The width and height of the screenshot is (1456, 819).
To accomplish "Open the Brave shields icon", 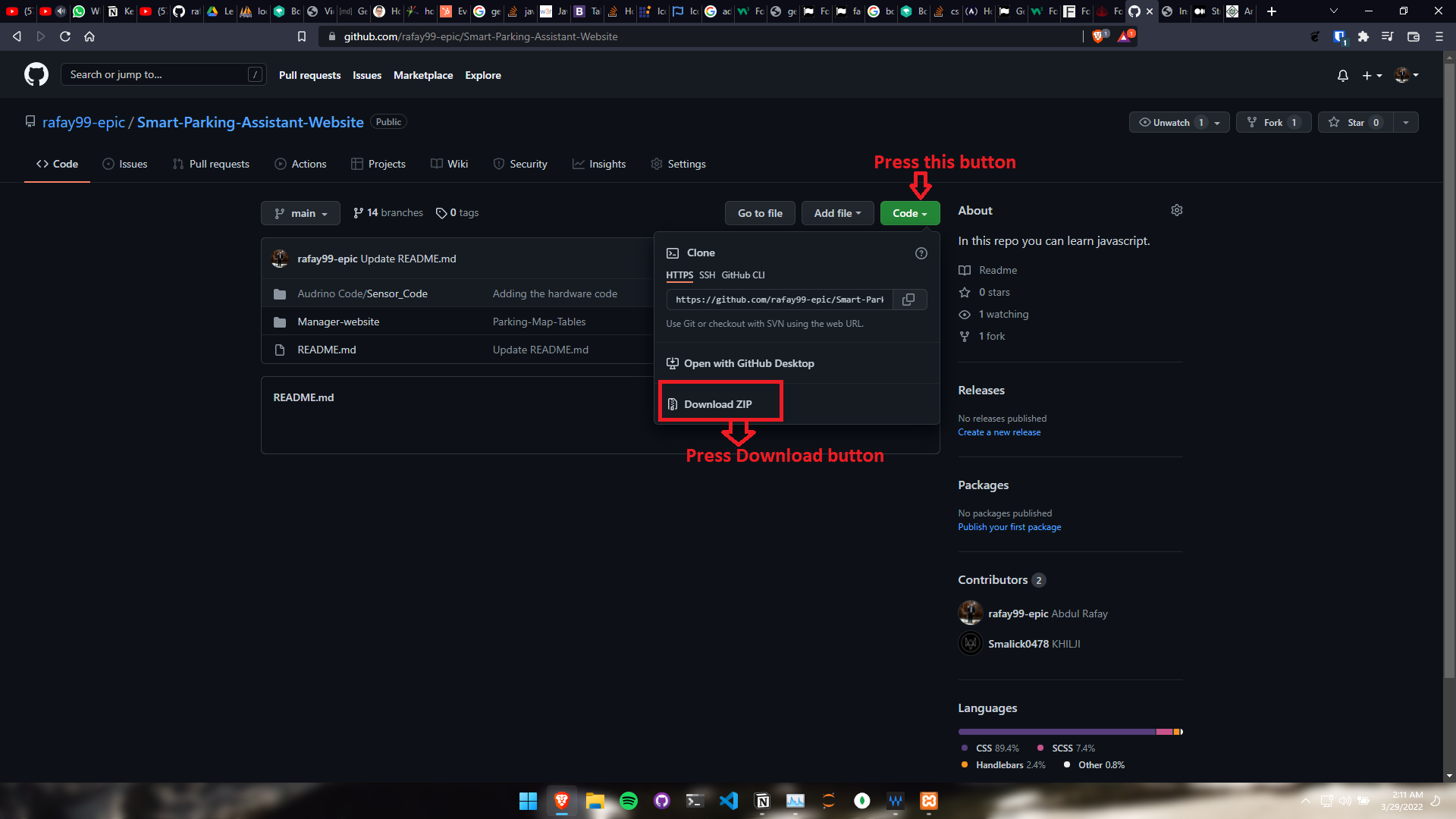I will pyautogui.click(x=1099, y=36).
